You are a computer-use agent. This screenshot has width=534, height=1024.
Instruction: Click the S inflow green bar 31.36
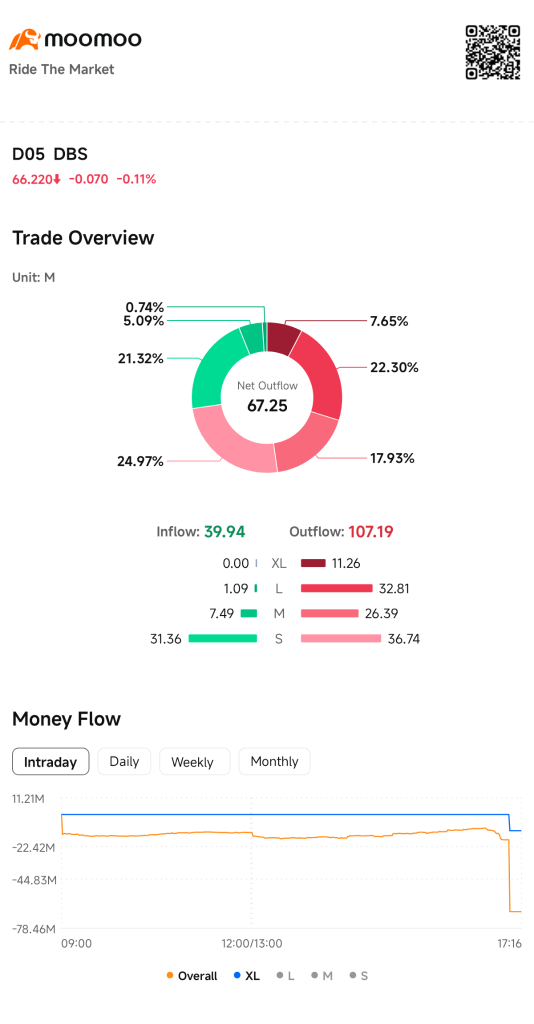click(x=223, y=638)
